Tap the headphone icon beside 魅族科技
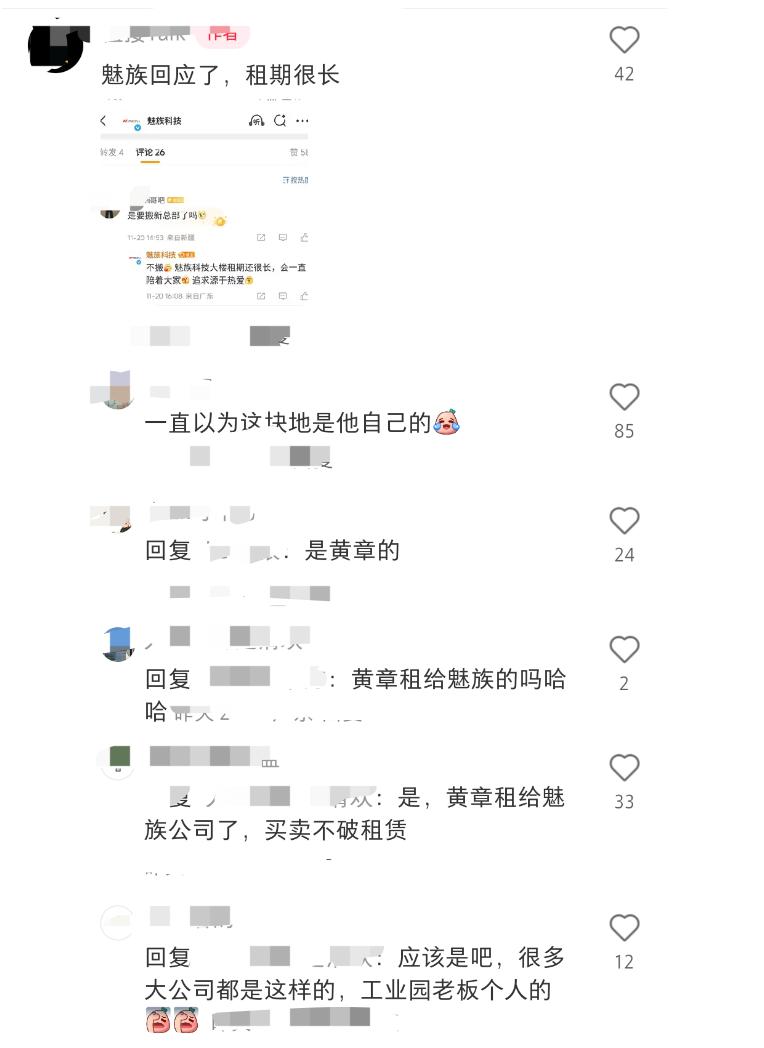The image size is (764, 1048). 256,120
